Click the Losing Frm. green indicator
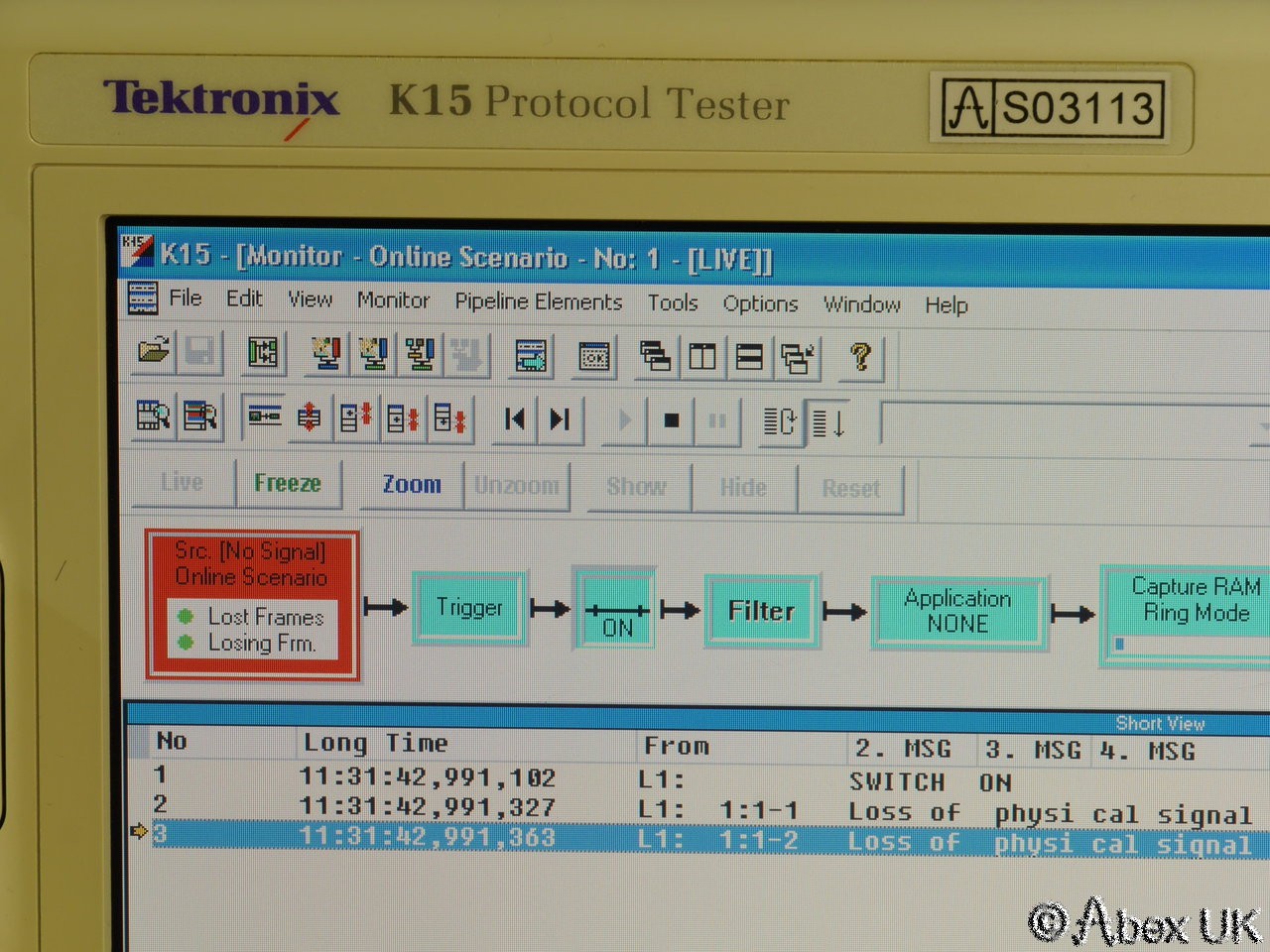The width and height of the screenshot is (1270, 952). (x=186, y=642)
